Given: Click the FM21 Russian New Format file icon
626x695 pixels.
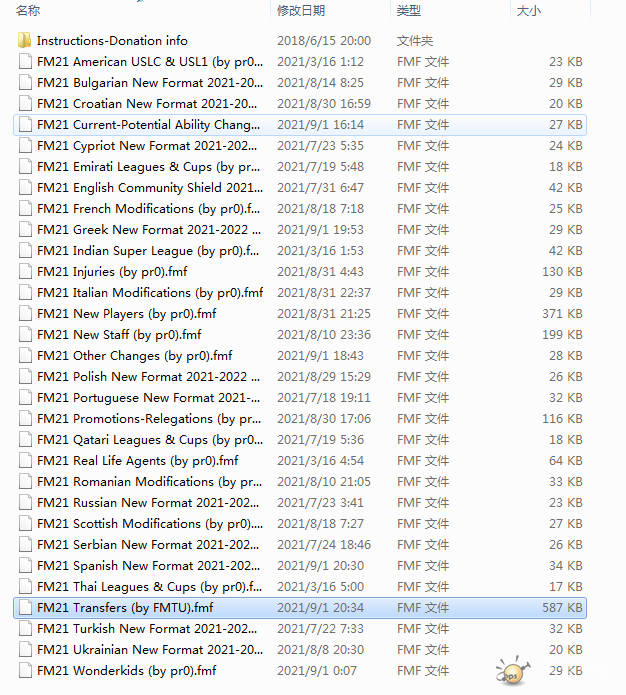Looking at the screenshot, I should click(x=25, y=502).
